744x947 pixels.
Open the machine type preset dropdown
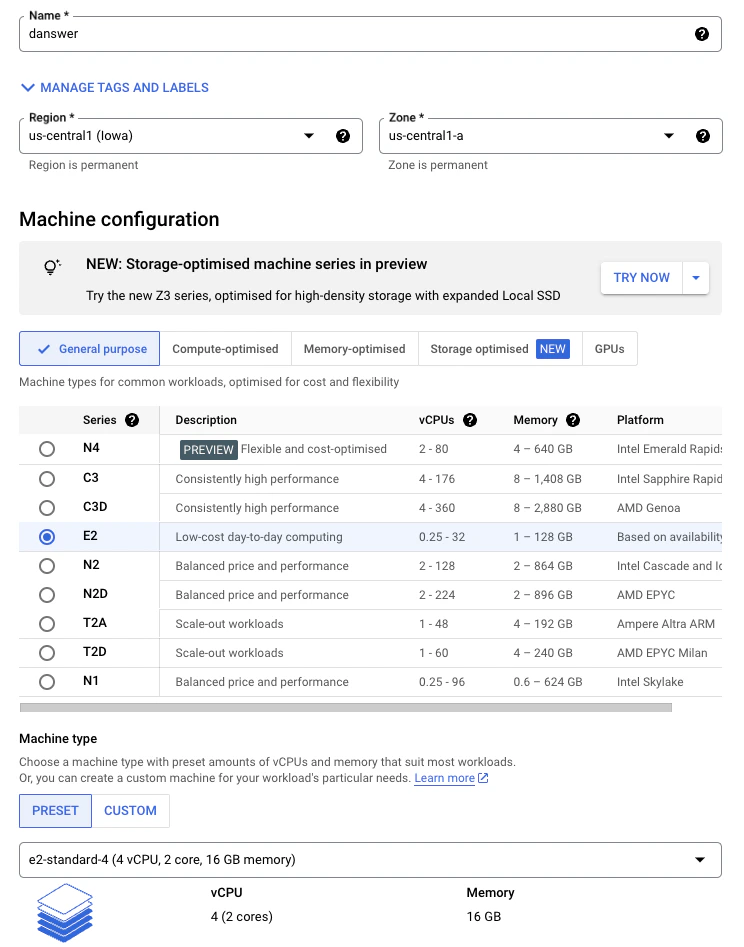370,860
